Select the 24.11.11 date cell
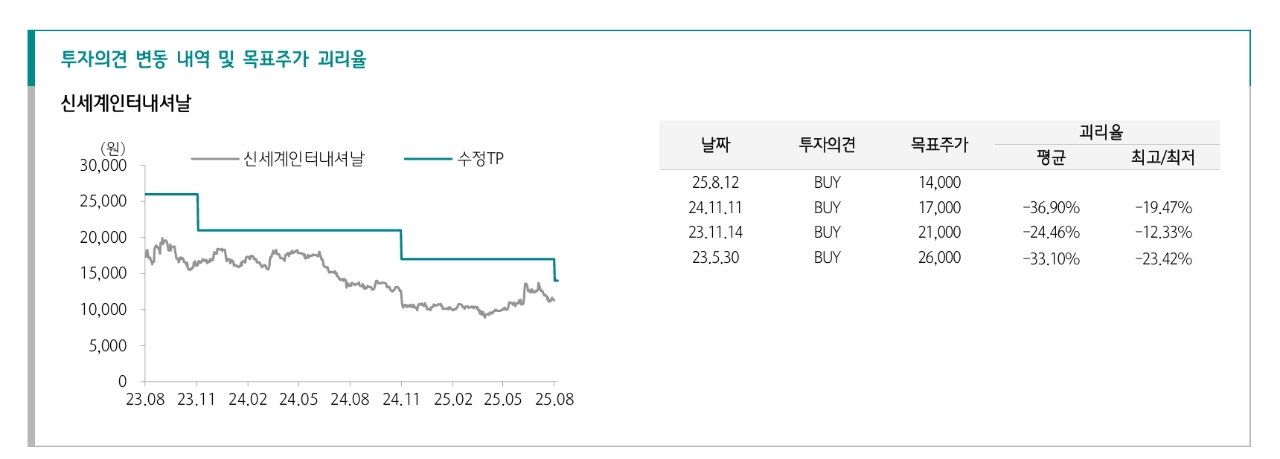Image resolution: width=1280 pixels, height=459 pixels. (x=715, y=208)
